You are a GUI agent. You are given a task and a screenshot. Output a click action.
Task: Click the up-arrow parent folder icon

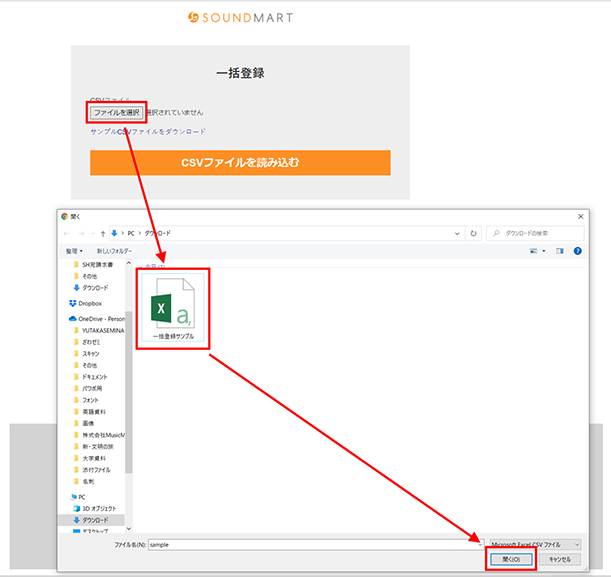point(101,233)
